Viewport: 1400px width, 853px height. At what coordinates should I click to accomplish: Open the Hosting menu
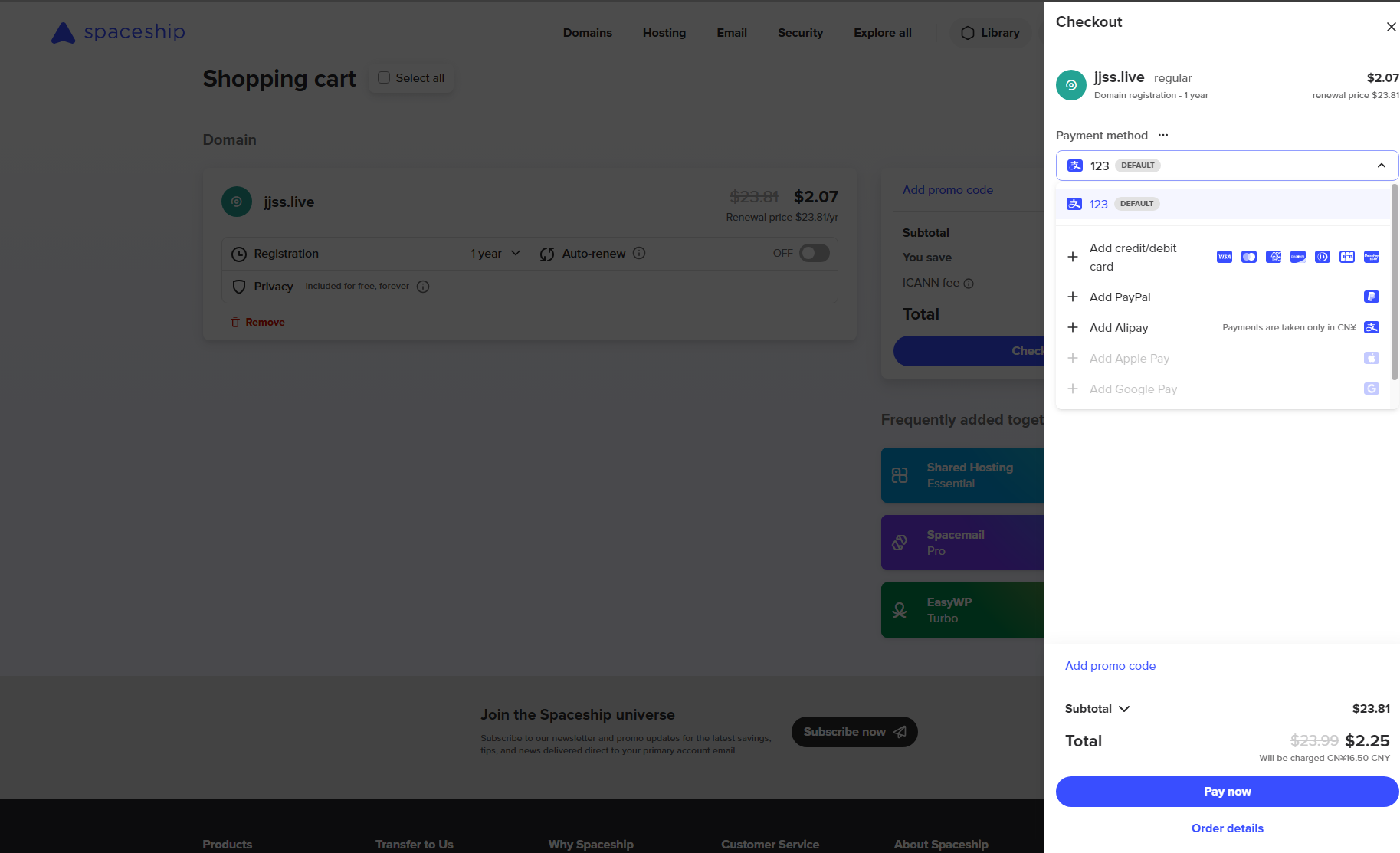pyautogui.click(x=664, y=33)
